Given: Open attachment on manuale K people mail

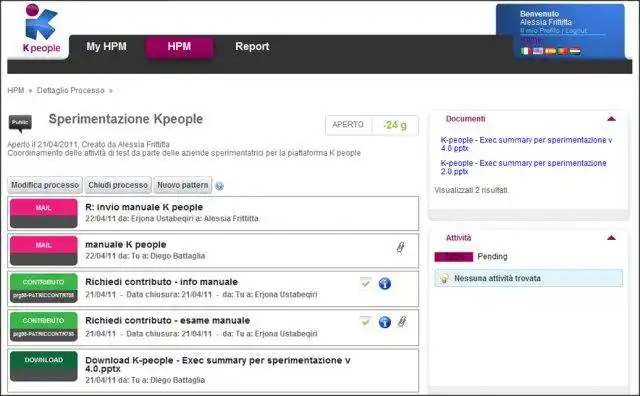Looking at the screenshot, I should (x=400, y=247).
